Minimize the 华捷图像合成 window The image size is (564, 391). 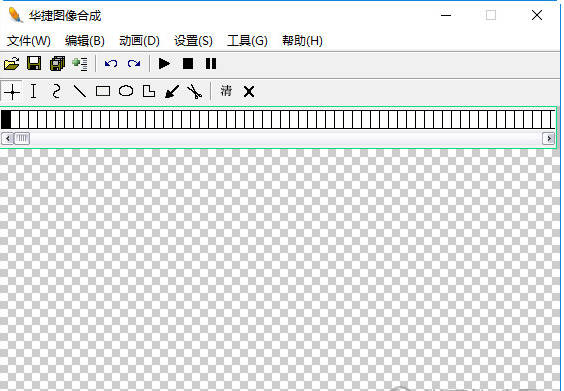[446, 15]
